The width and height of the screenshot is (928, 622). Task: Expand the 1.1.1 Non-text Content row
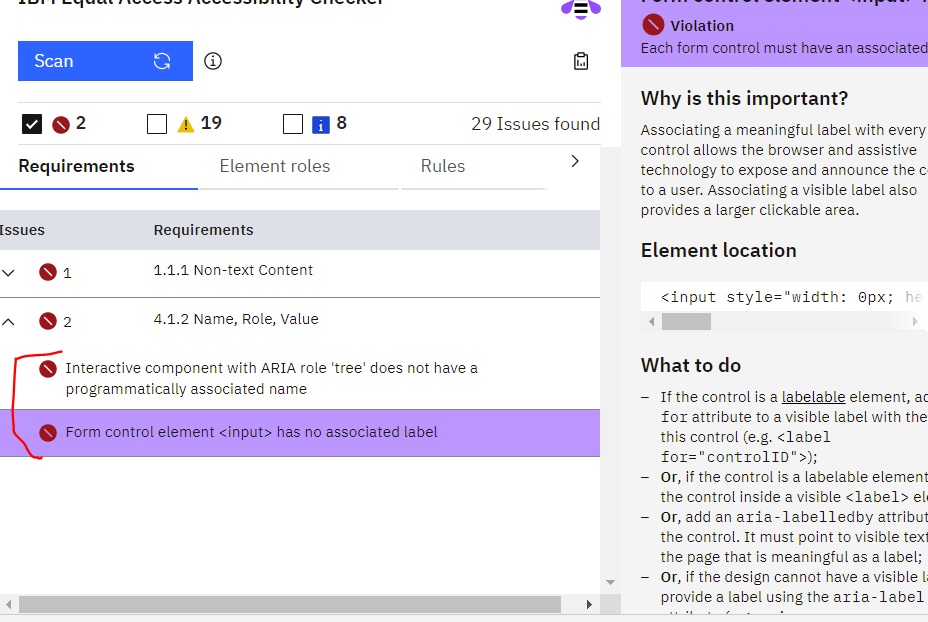pos(8,273)
